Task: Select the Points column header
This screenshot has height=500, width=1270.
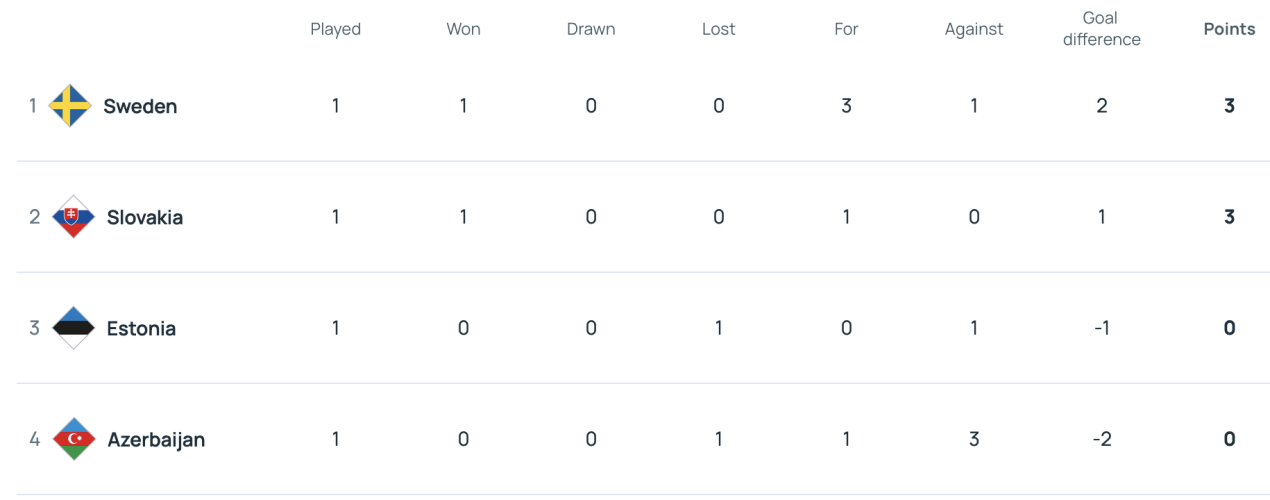Action: tap(1229, 29)
